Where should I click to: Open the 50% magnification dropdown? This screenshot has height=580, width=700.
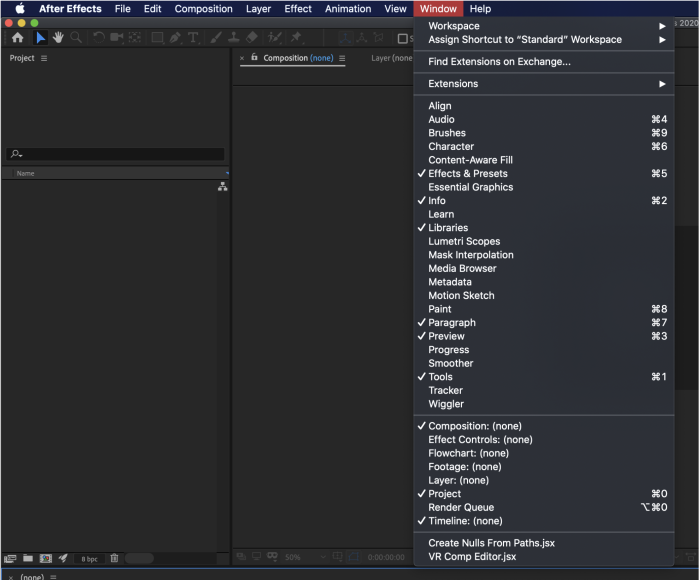click(305, 557)
